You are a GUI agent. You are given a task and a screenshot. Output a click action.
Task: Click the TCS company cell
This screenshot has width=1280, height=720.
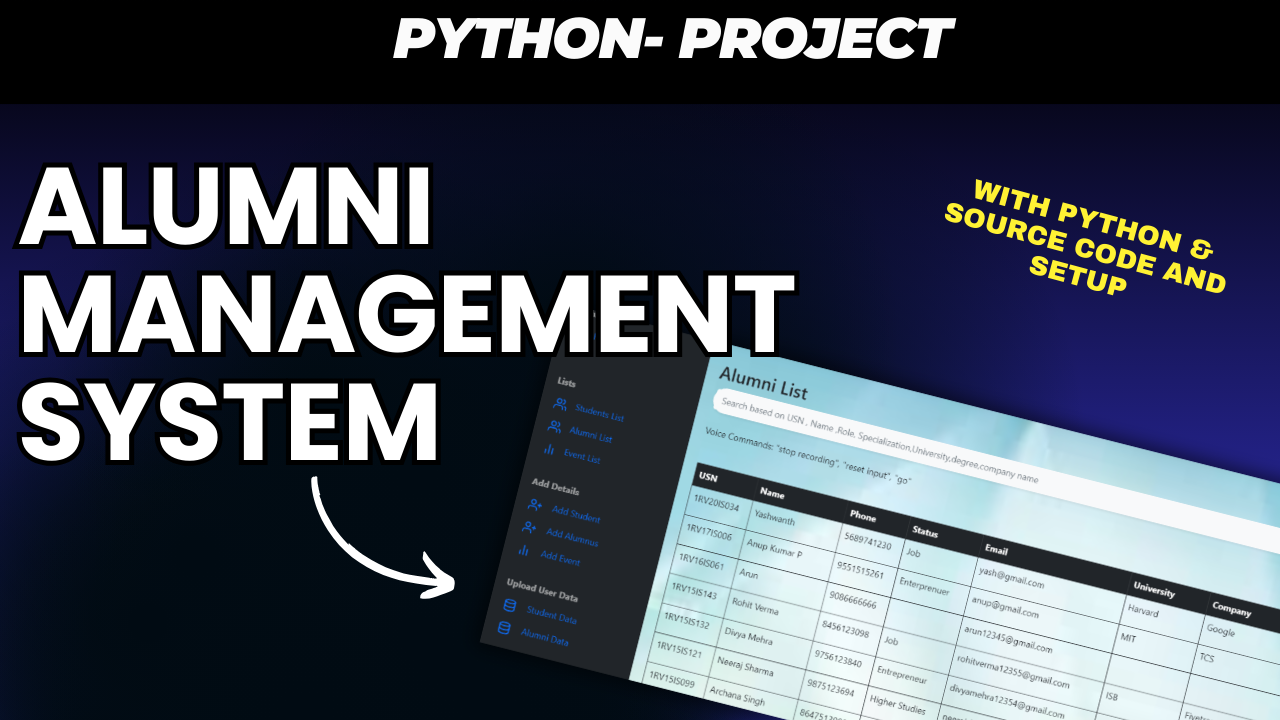point(1207,658)
